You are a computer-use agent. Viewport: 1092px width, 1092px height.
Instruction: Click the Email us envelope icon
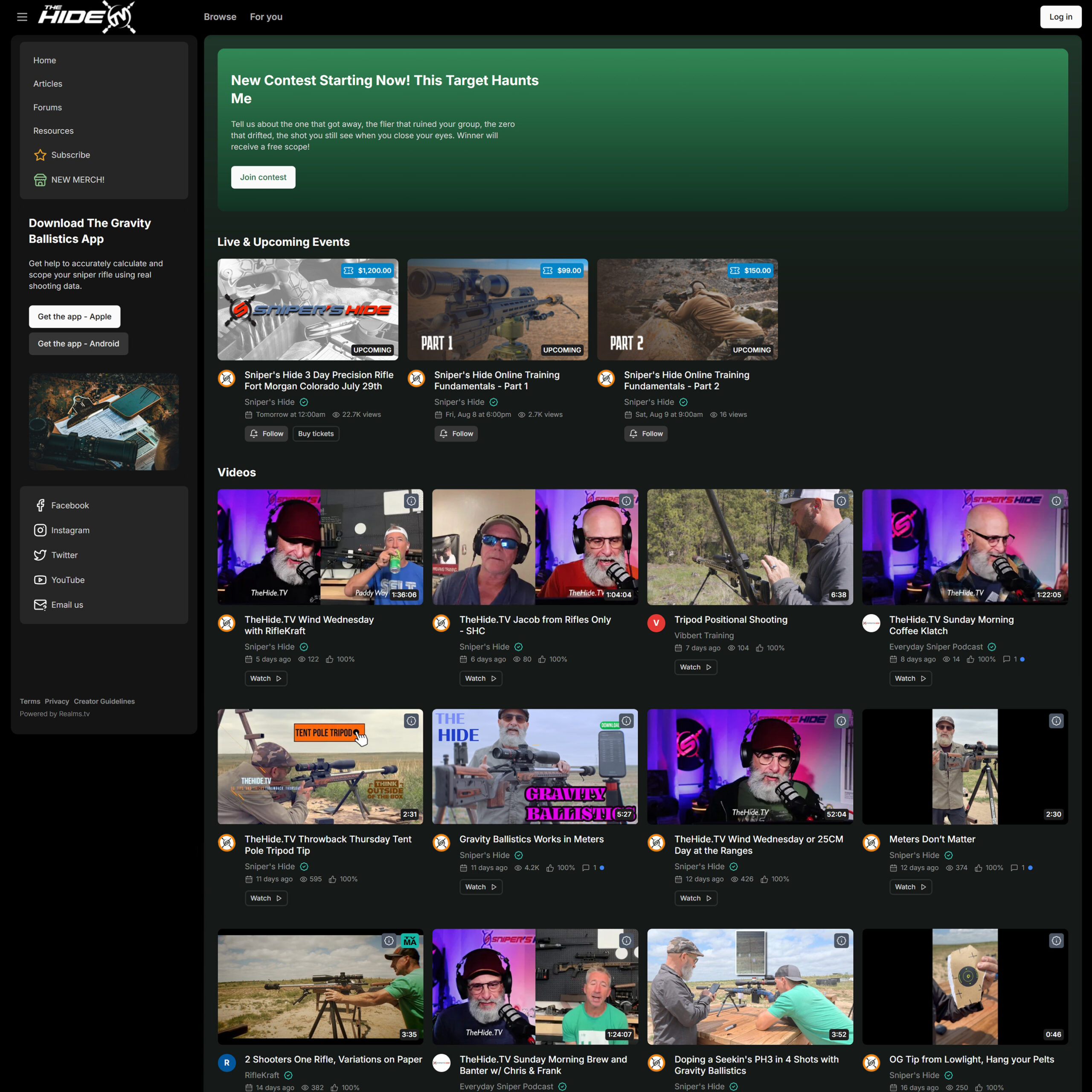[x=40, y=605]
